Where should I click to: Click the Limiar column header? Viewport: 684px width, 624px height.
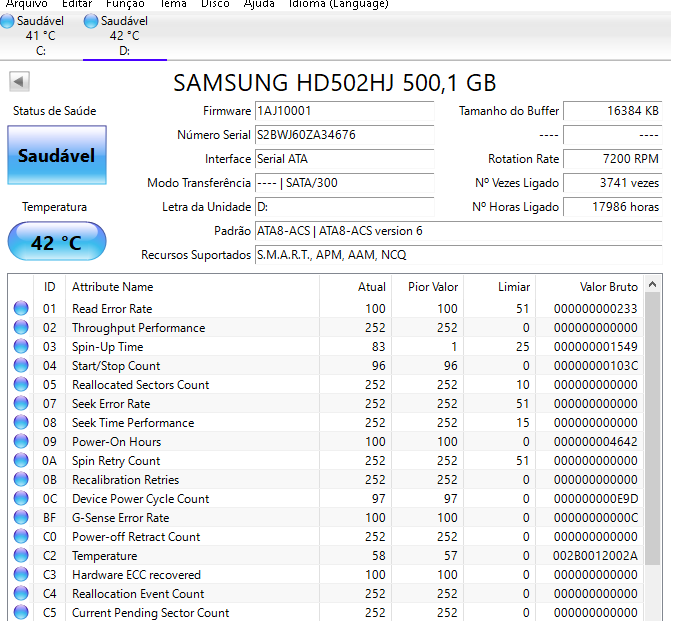click(x=499, y=287)
